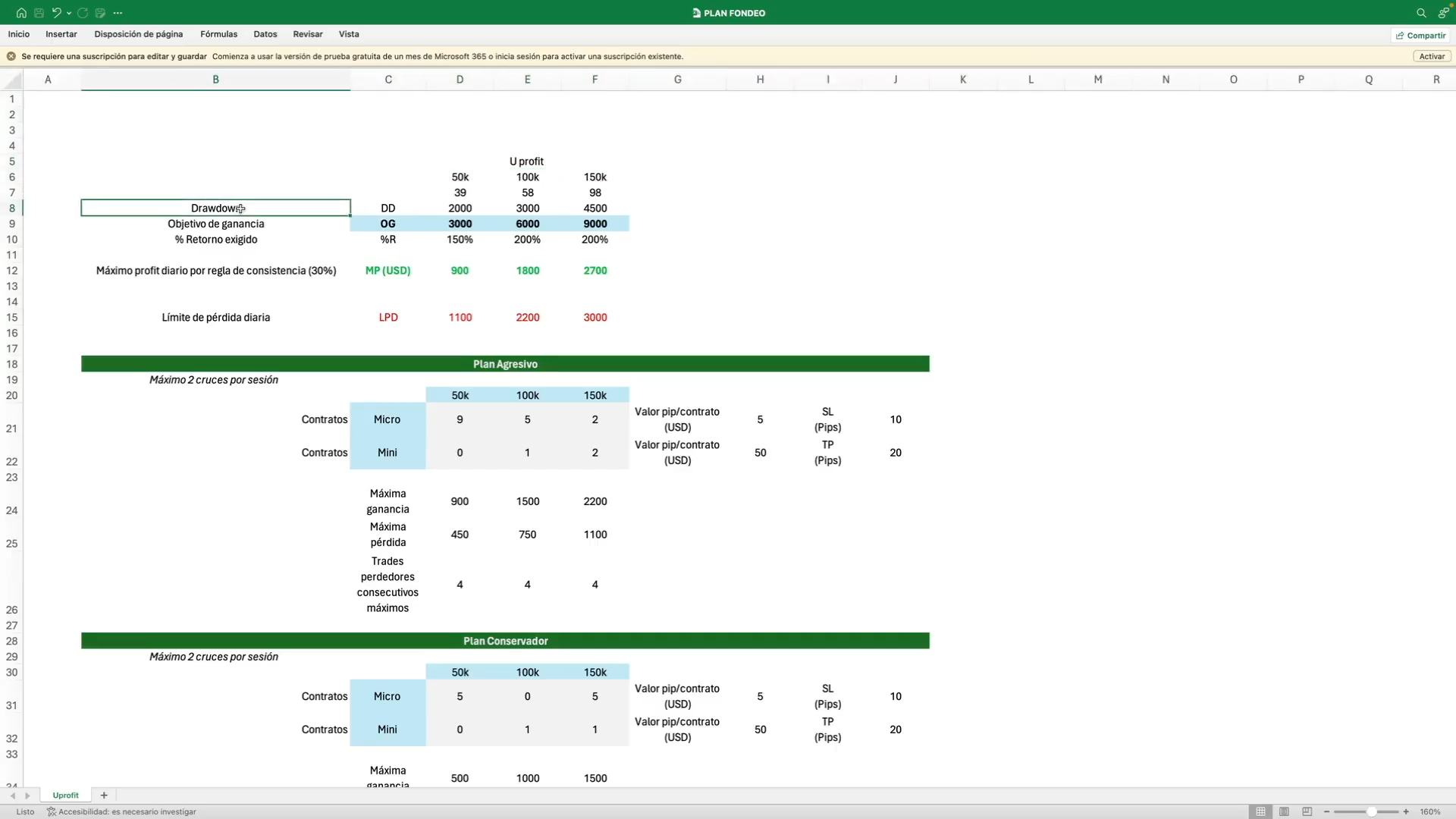This screenshot has height=819, width=1456.
Task: Click the Activar button
Action: [x=1432, y=56]
